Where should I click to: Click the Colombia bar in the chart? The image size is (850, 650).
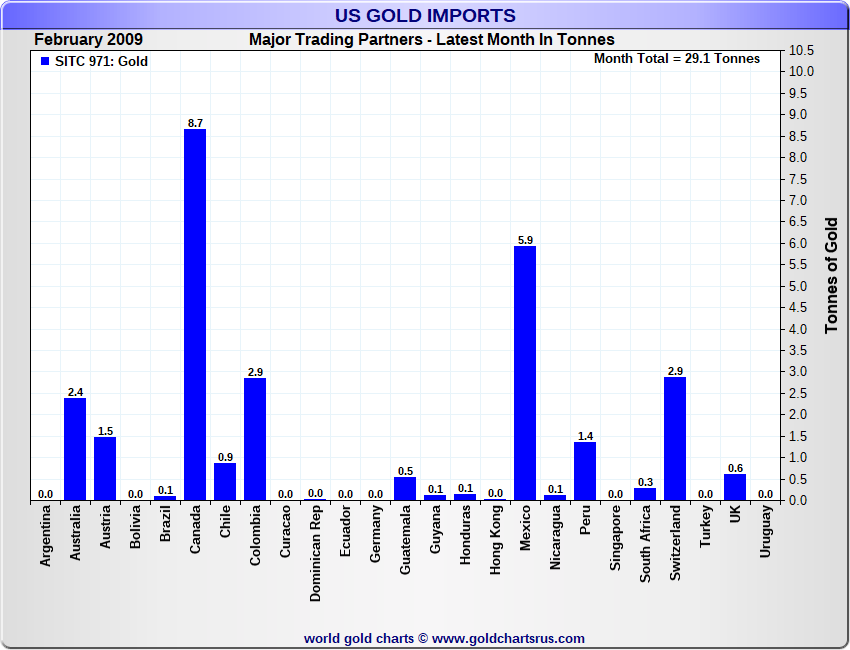255,439
